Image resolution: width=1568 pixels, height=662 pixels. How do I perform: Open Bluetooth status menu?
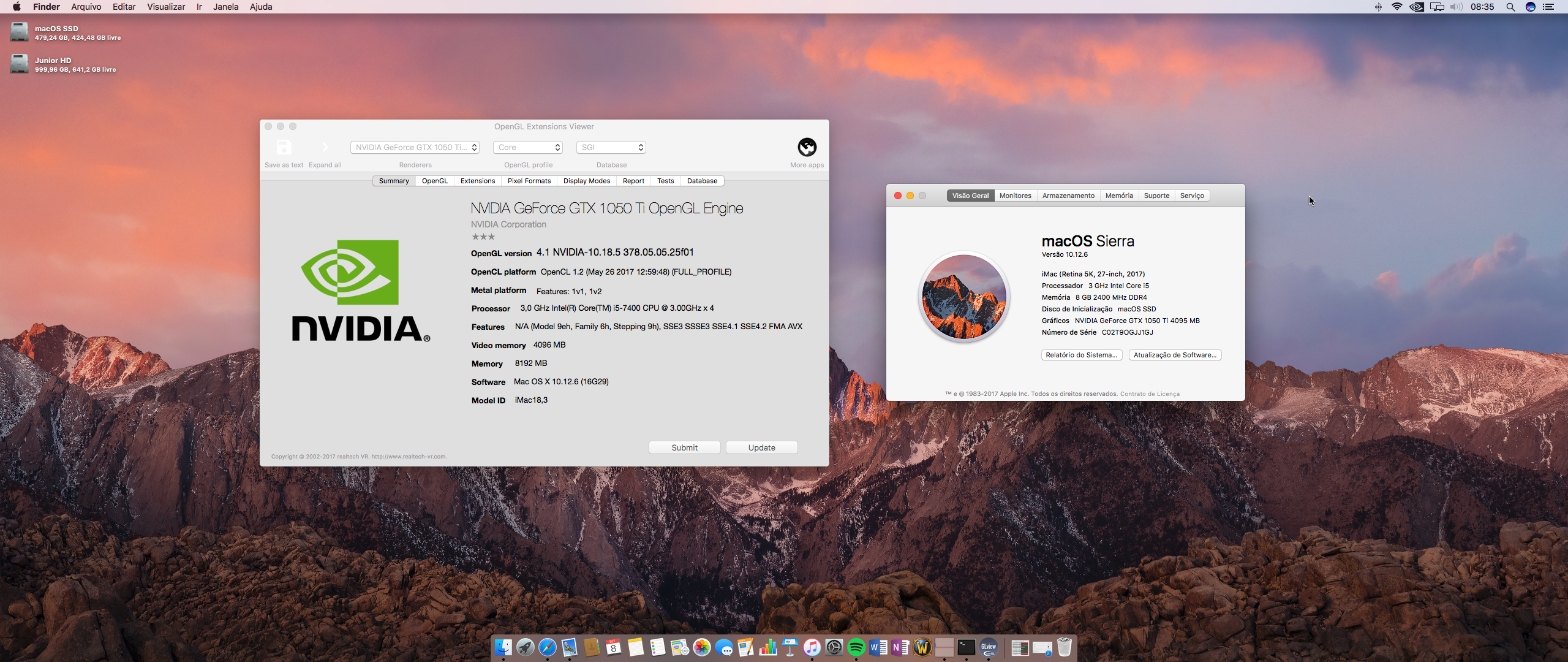(1378, 7)
